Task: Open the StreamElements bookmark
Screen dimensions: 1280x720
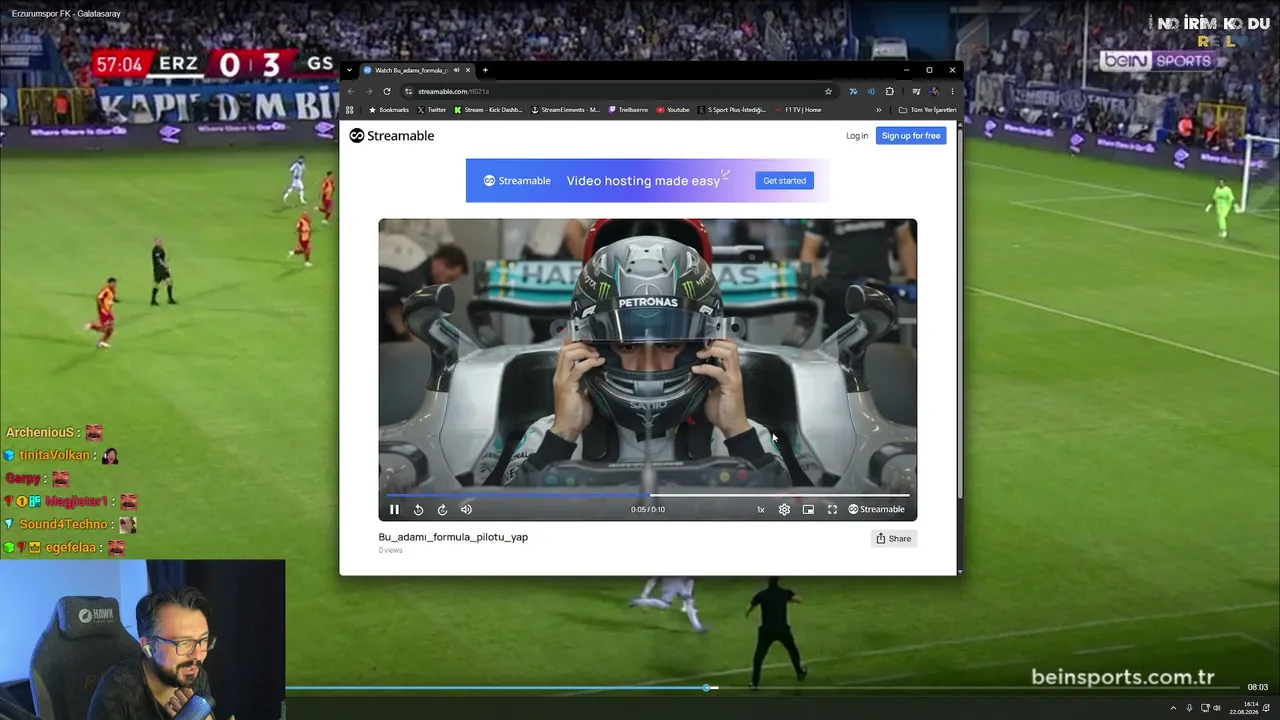Action: tap(565, 110)
